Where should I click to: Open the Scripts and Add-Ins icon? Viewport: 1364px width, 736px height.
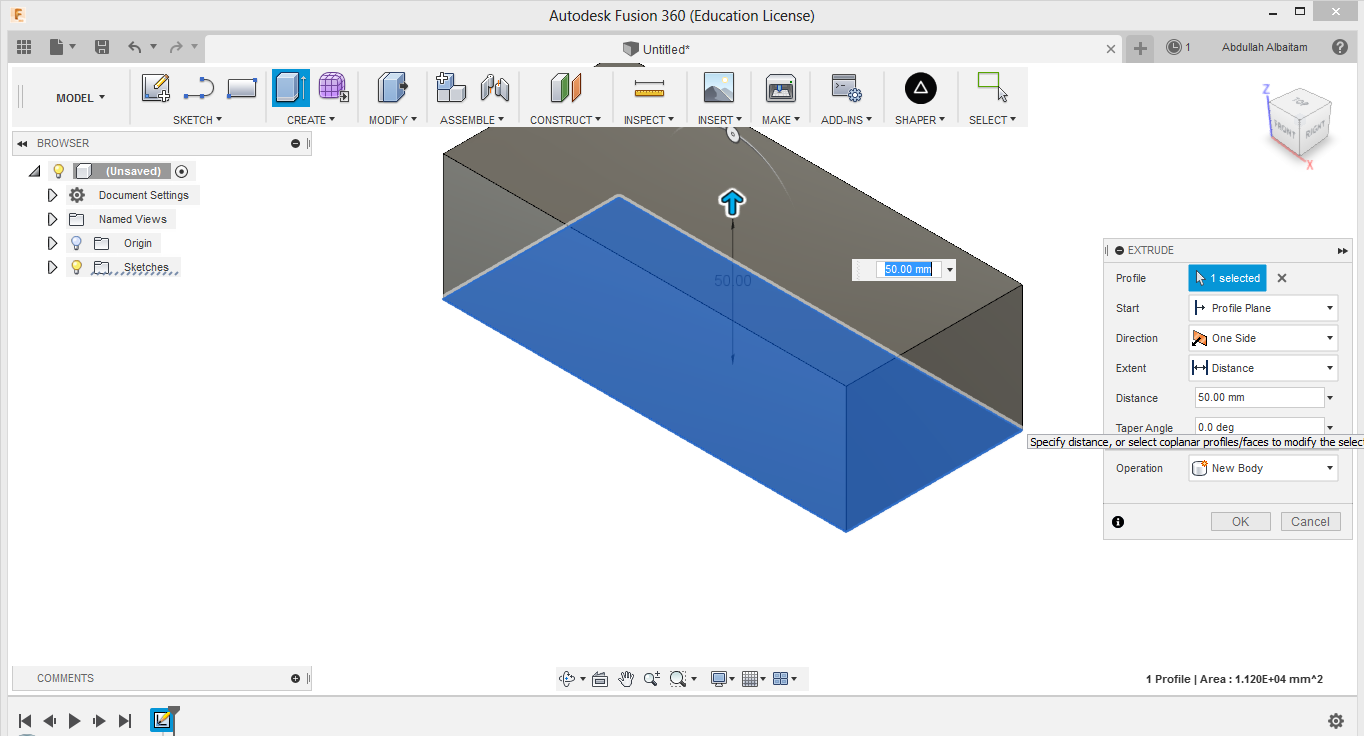coord(846,88)
